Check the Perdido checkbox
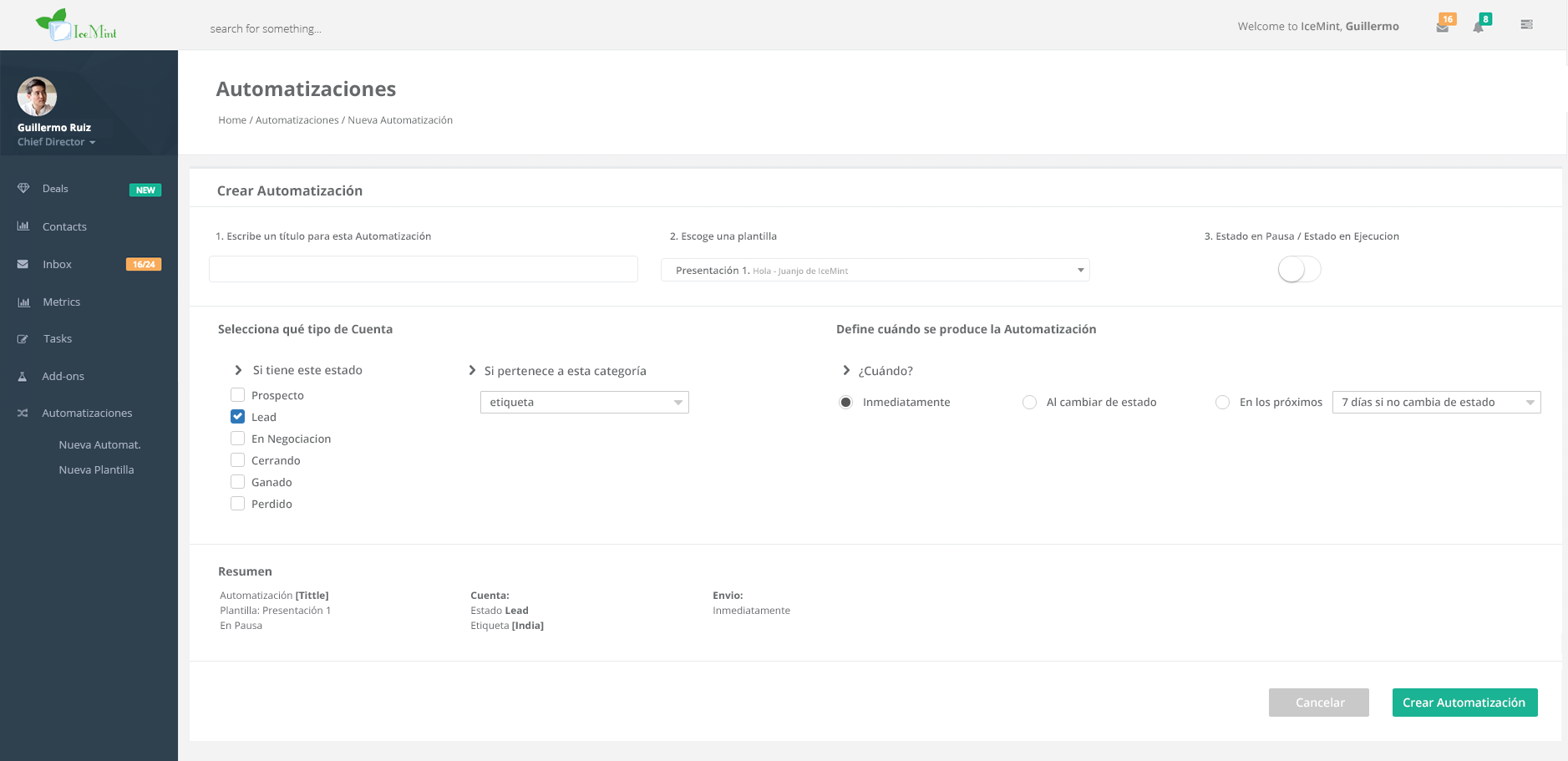The width and height of the screenshot is (1568, 761). [238, 504]
